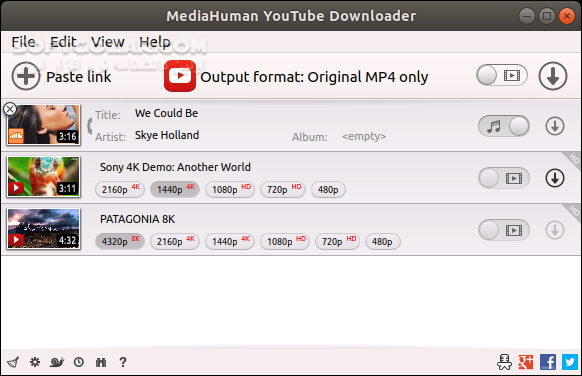Open the clock history icon
Screen dimensions: 582x376
[x=79, y=362]
